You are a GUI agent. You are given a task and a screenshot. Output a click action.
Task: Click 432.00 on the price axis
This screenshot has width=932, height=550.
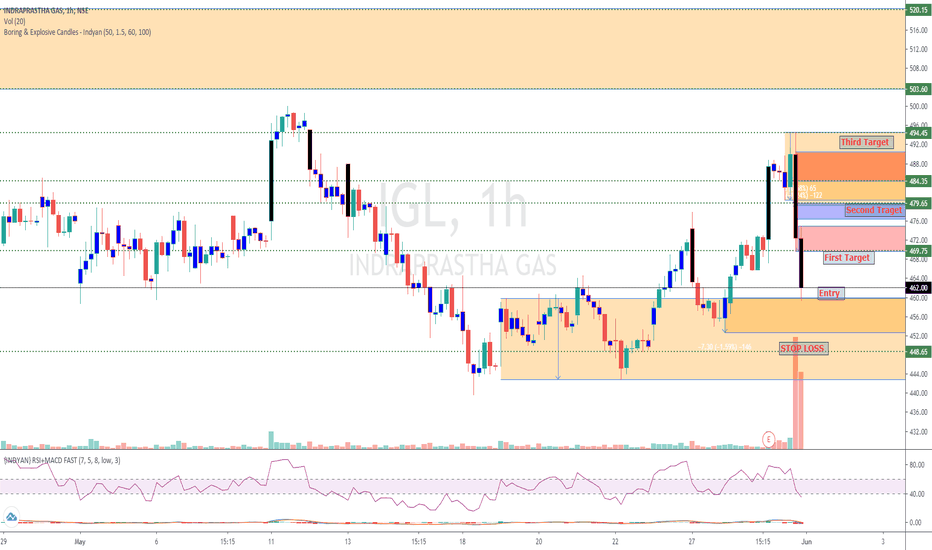click(x=918, y=432)
